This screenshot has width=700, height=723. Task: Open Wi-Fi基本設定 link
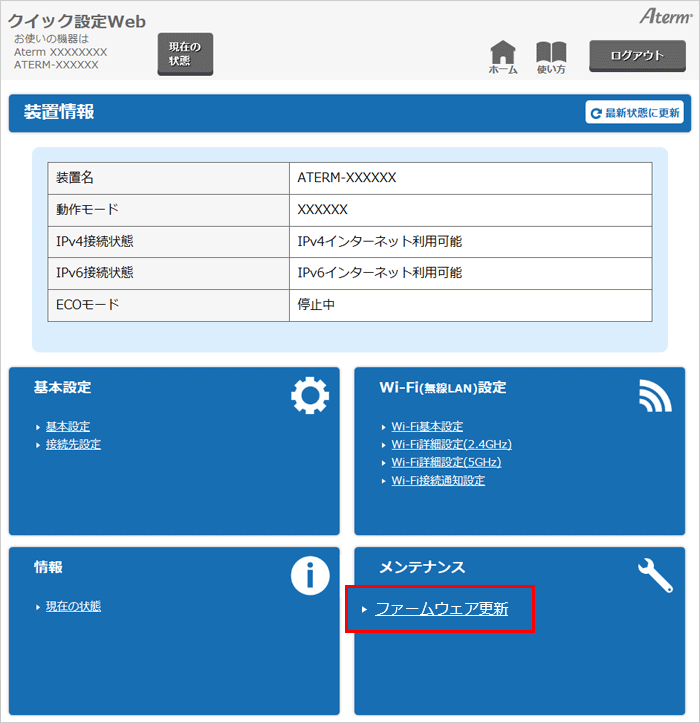click(427, 426)
